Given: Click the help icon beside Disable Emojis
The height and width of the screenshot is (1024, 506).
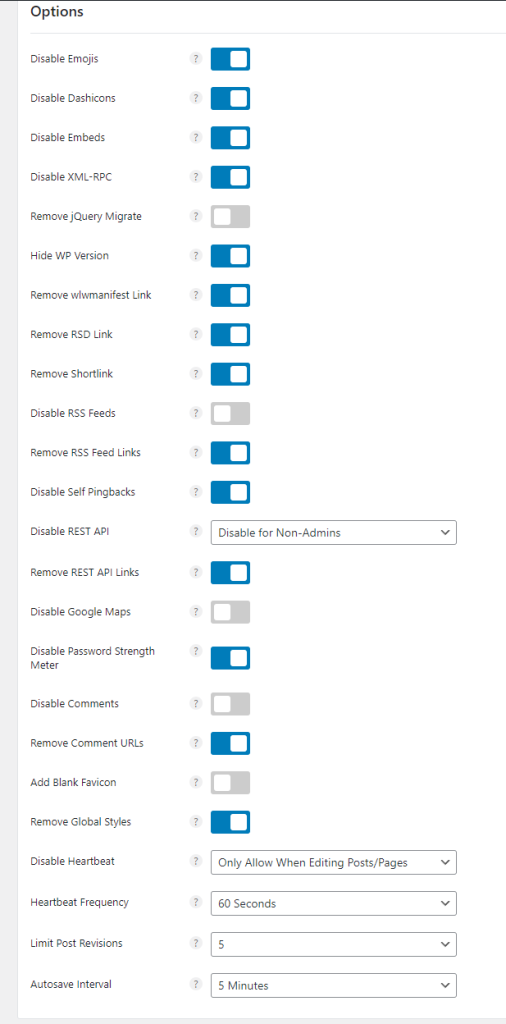Looking at the screenshot, I should pos(195,59).
